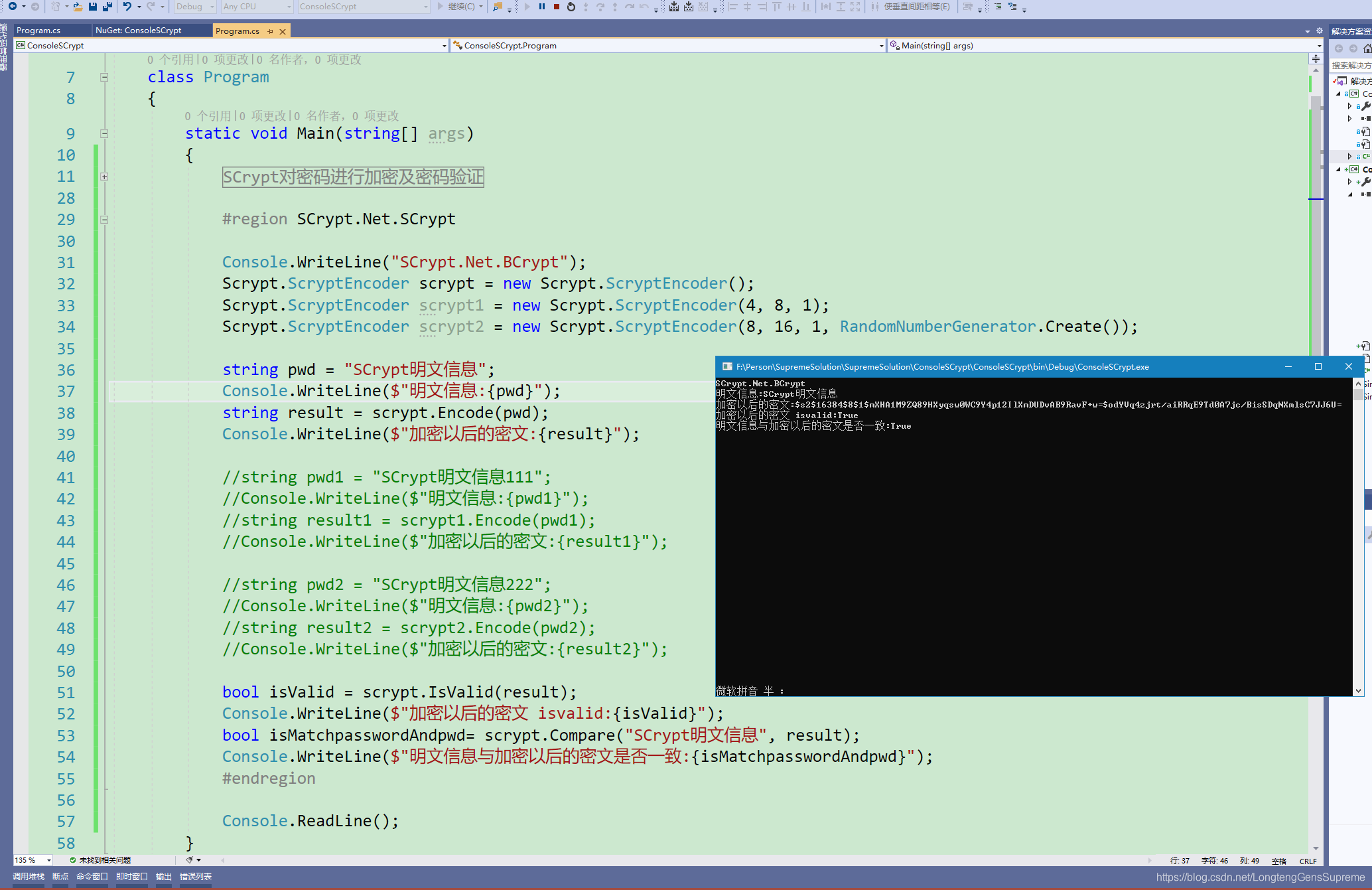
Task: Open the Any CPU platform dropdown
Action: 289,7
